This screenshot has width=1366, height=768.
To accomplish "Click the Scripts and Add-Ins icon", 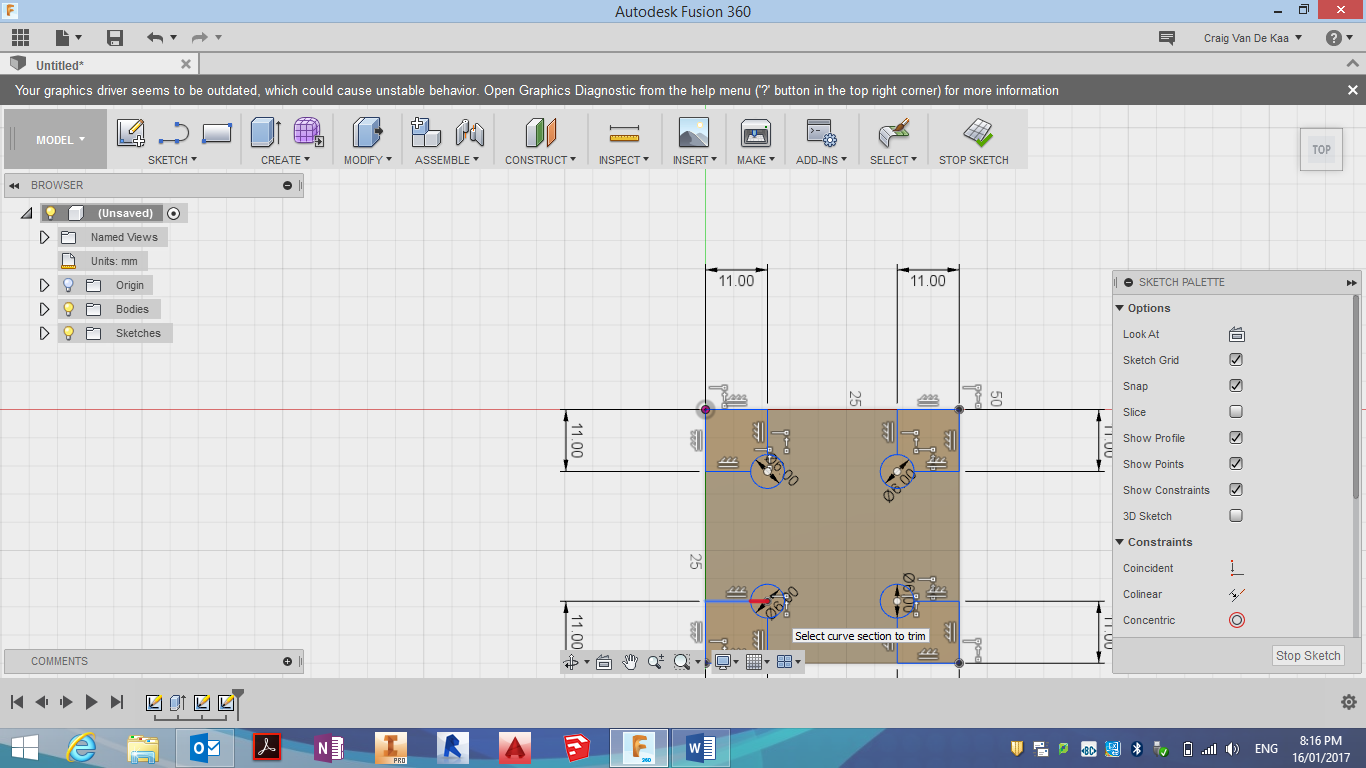I will point(821,133).
